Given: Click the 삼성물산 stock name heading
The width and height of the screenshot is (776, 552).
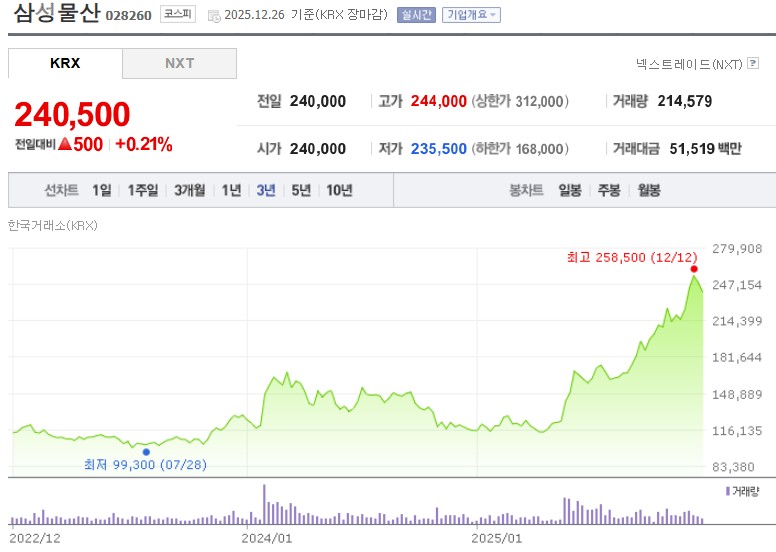Looking at the screenshot, I should (56, 13).
